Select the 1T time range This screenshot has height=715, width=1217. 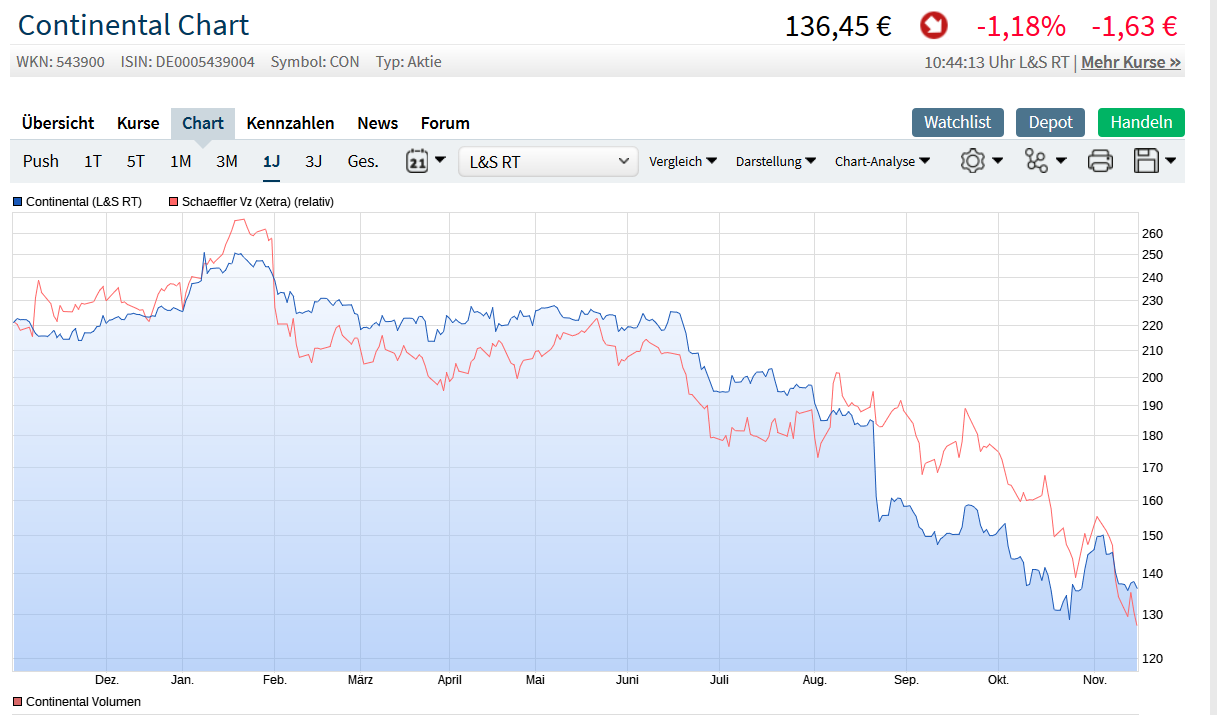click(93, 161)
